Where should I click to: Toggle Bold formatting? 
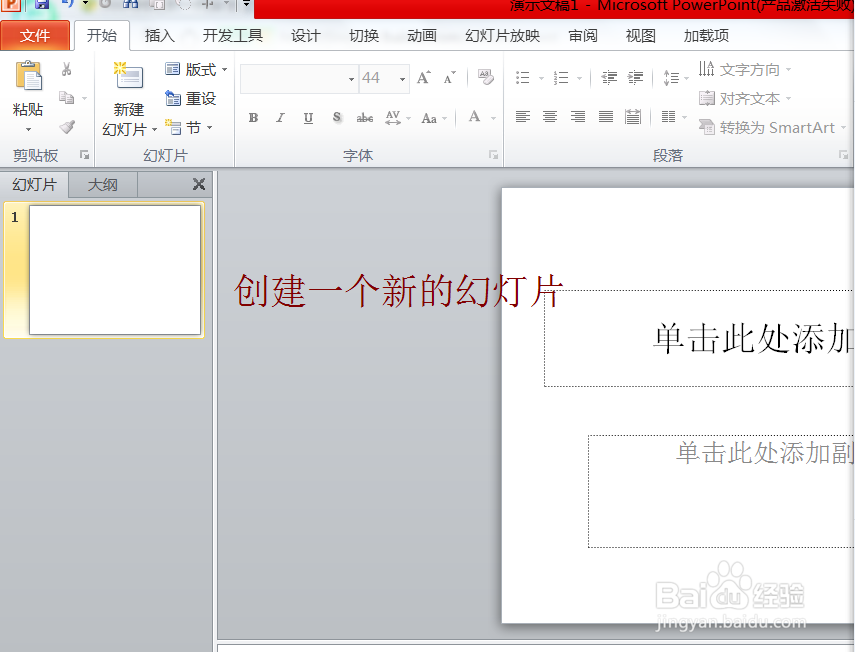[253, 118]
